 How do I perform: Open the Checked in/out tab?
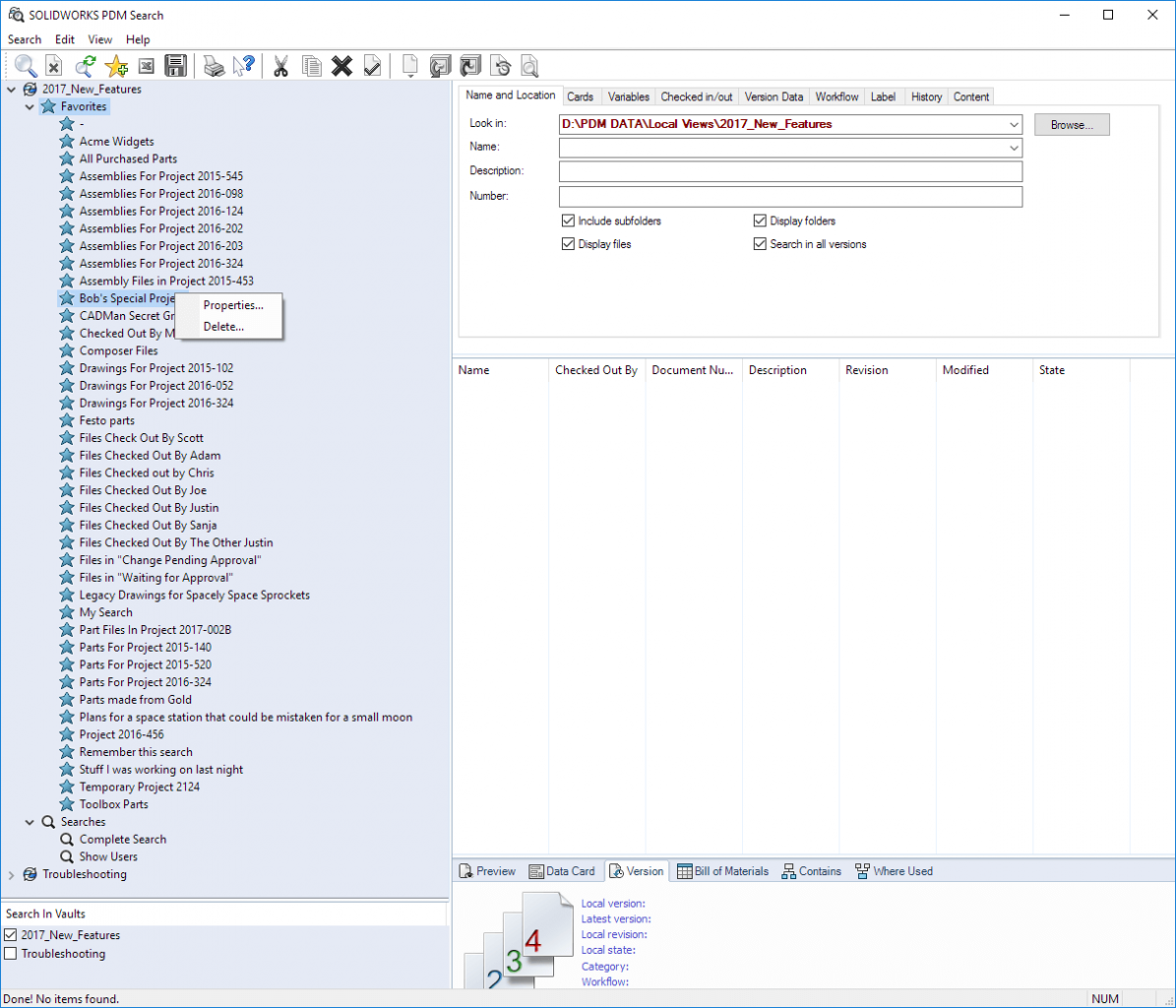(697, 96)
